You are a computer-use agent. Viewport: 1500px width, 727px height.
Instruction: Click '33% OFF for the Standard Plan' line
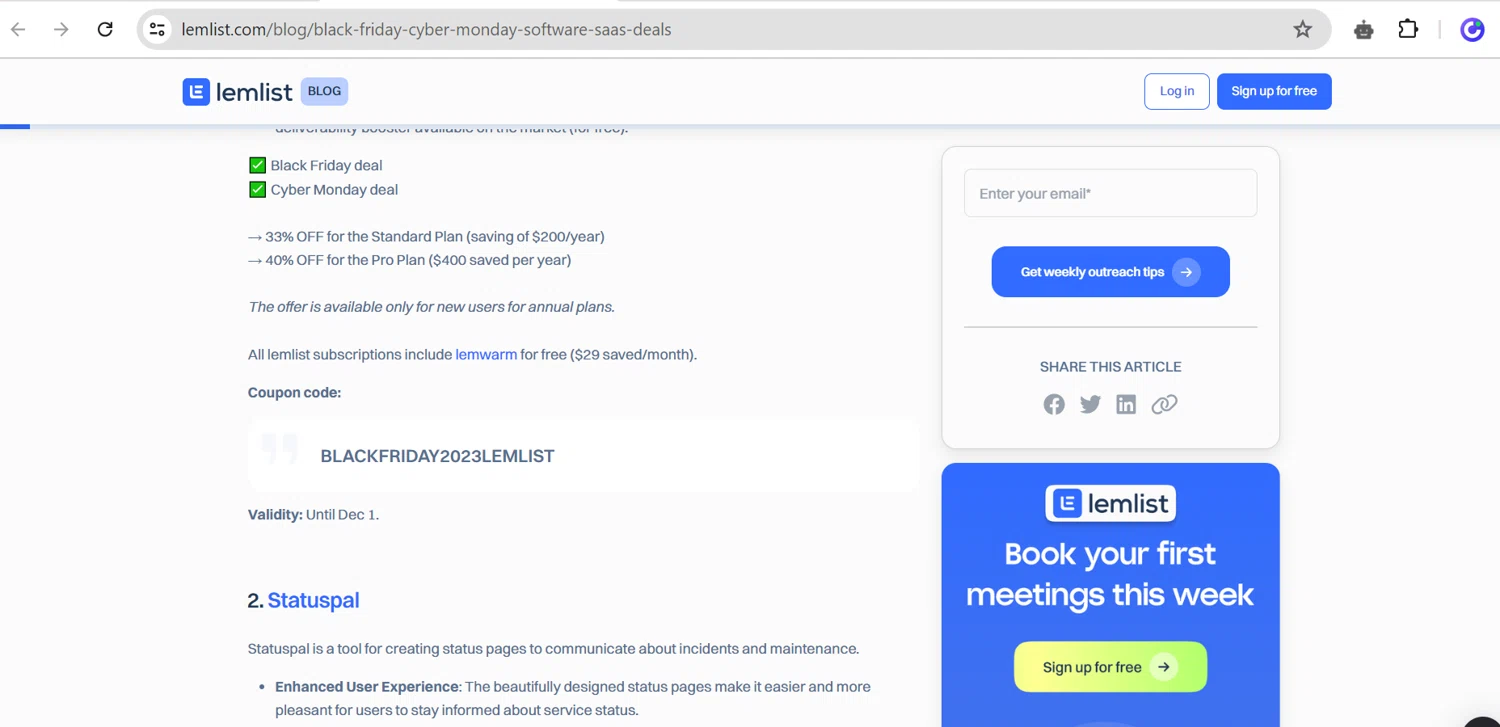pos(426,237)
